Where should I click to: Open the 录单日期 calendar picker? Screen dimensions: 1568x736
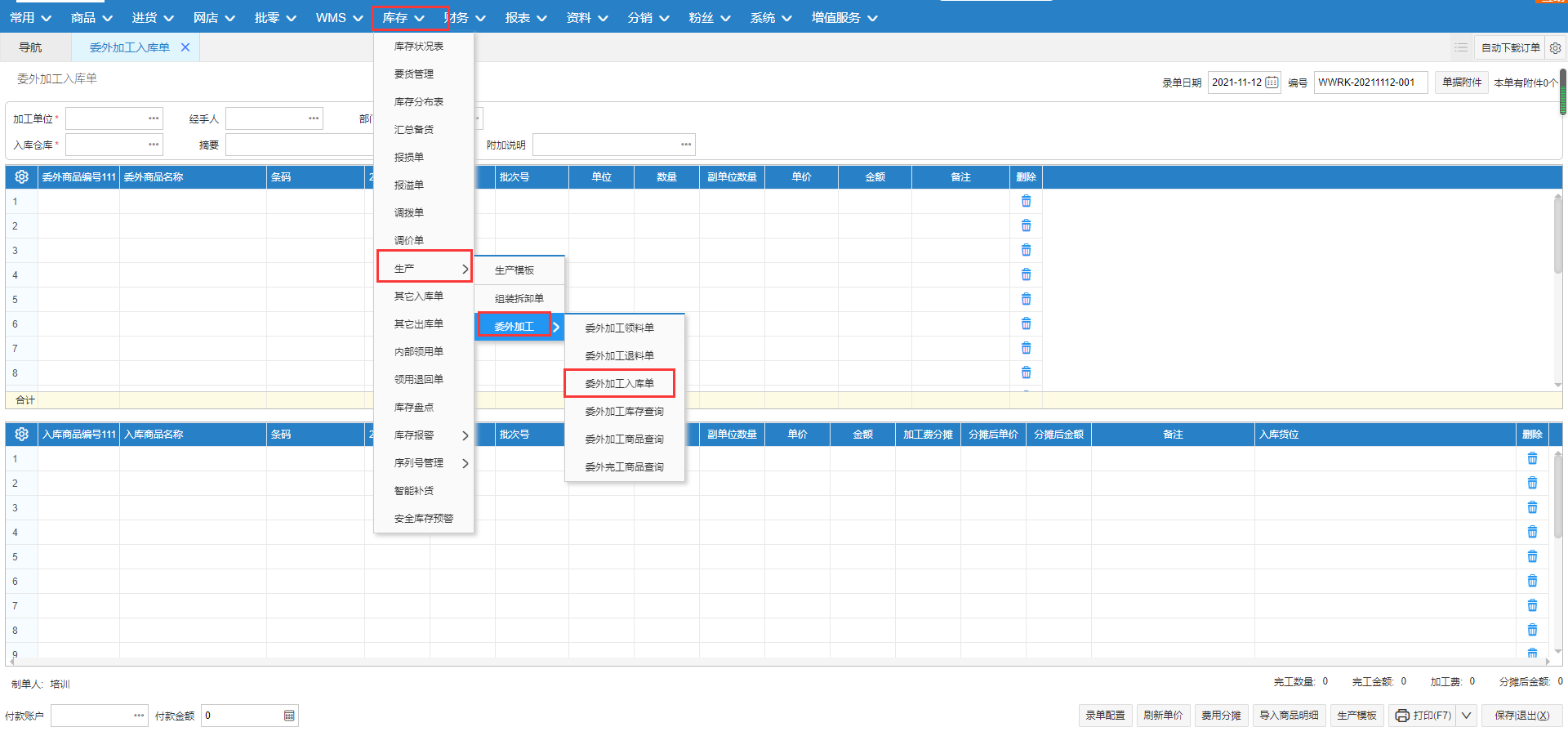click(x=1272, y=83)
